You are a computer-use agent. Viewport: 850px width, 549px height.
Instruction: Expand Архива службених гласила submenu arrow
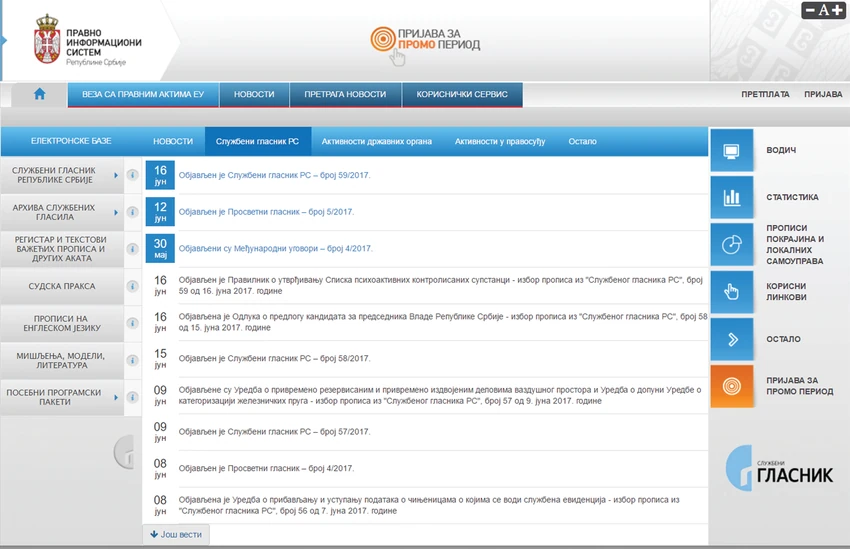pos(116,212)
